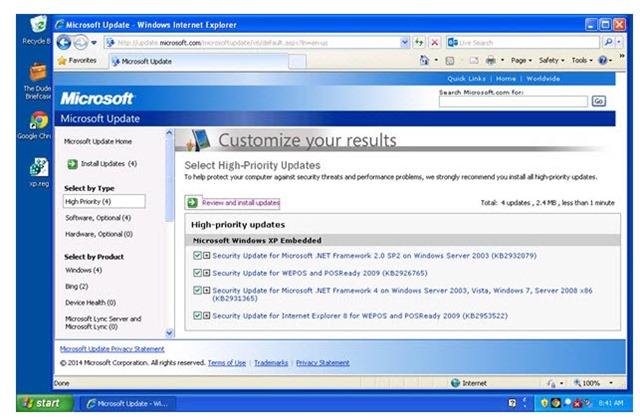
Task: Refresh the page using the green arrows icon
Action: pyautogui.click(x=419, y=42)
